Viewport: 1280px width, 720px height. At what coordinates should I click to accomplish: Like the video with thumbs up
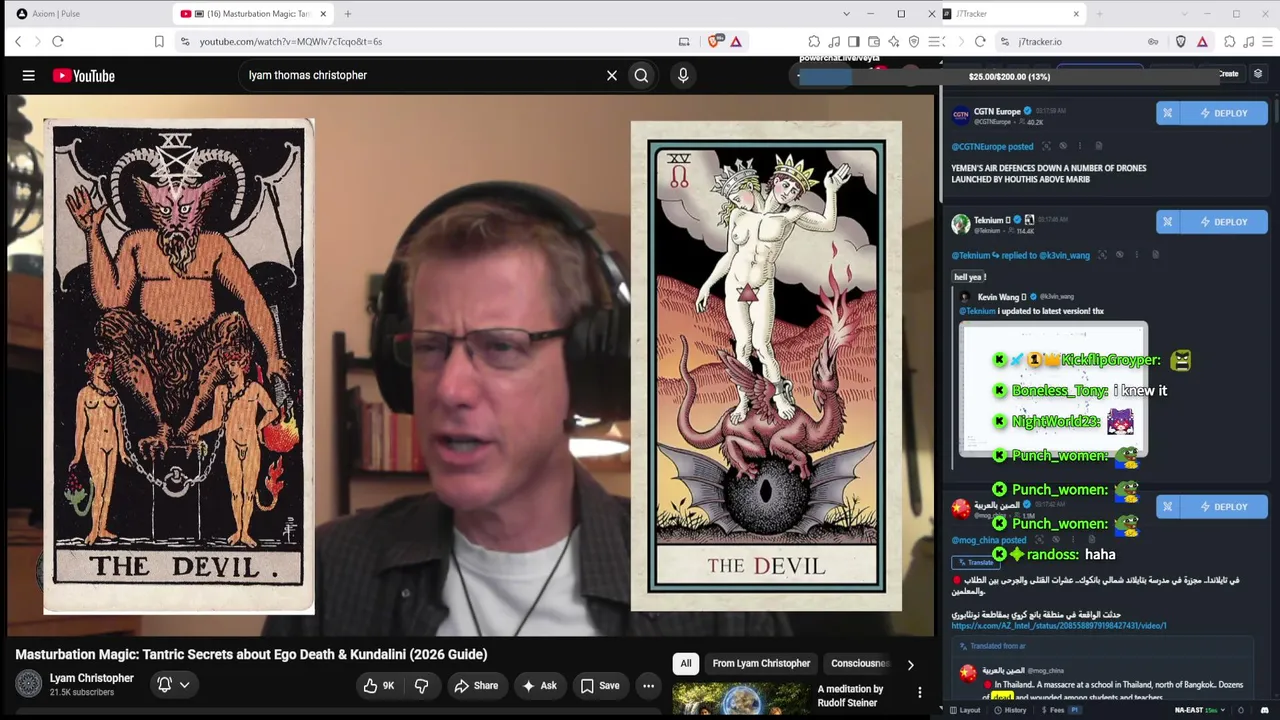tap(379, 685)
